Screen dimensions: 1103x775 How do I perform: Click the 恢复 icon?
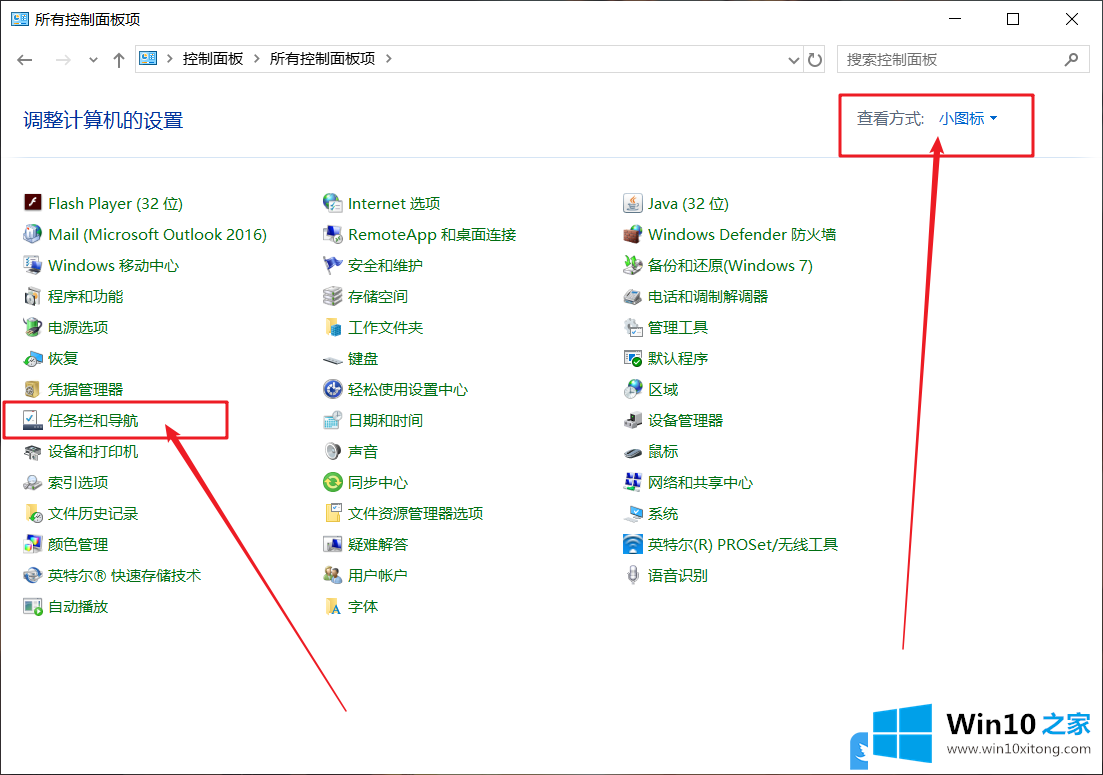pyautogui.click(x=32, y=359)
